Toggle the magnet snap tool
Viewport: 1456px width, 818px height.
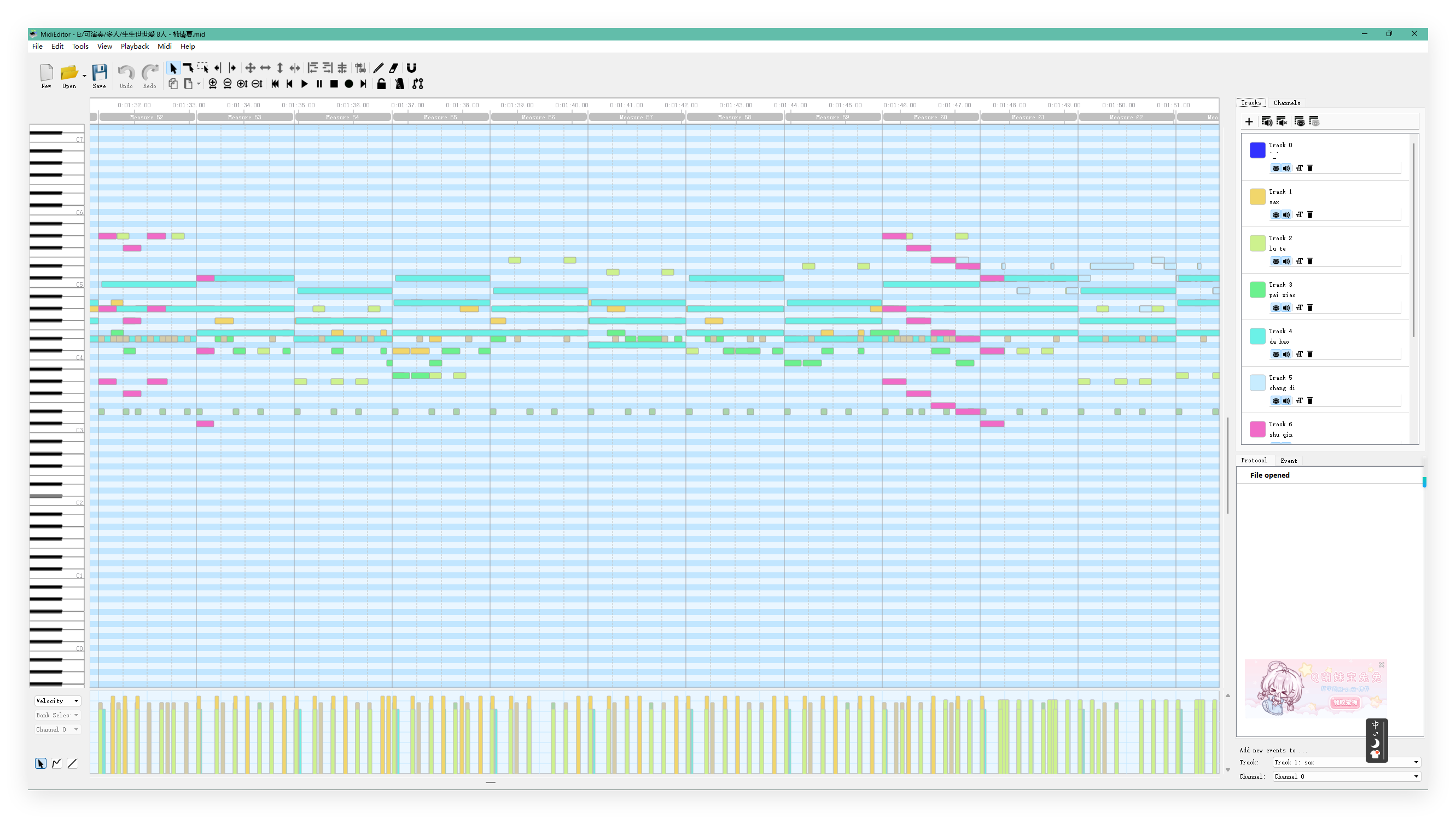[x=411, y=68]
